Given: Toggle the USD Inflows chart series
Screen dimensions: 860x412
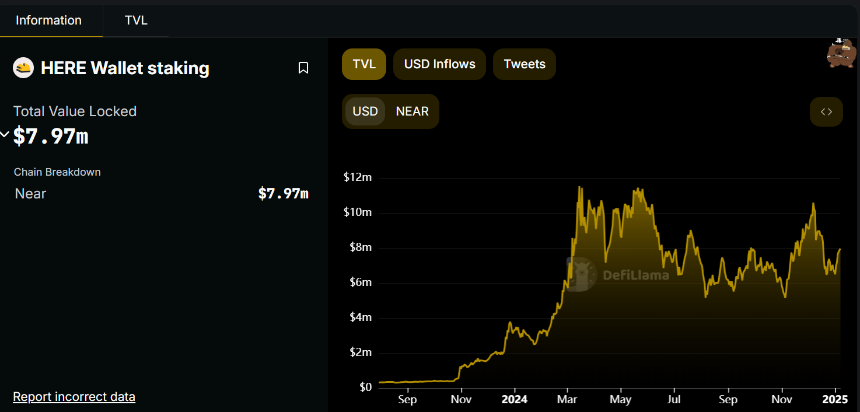Looking at the screenshot, I should [x=440, y=64].
